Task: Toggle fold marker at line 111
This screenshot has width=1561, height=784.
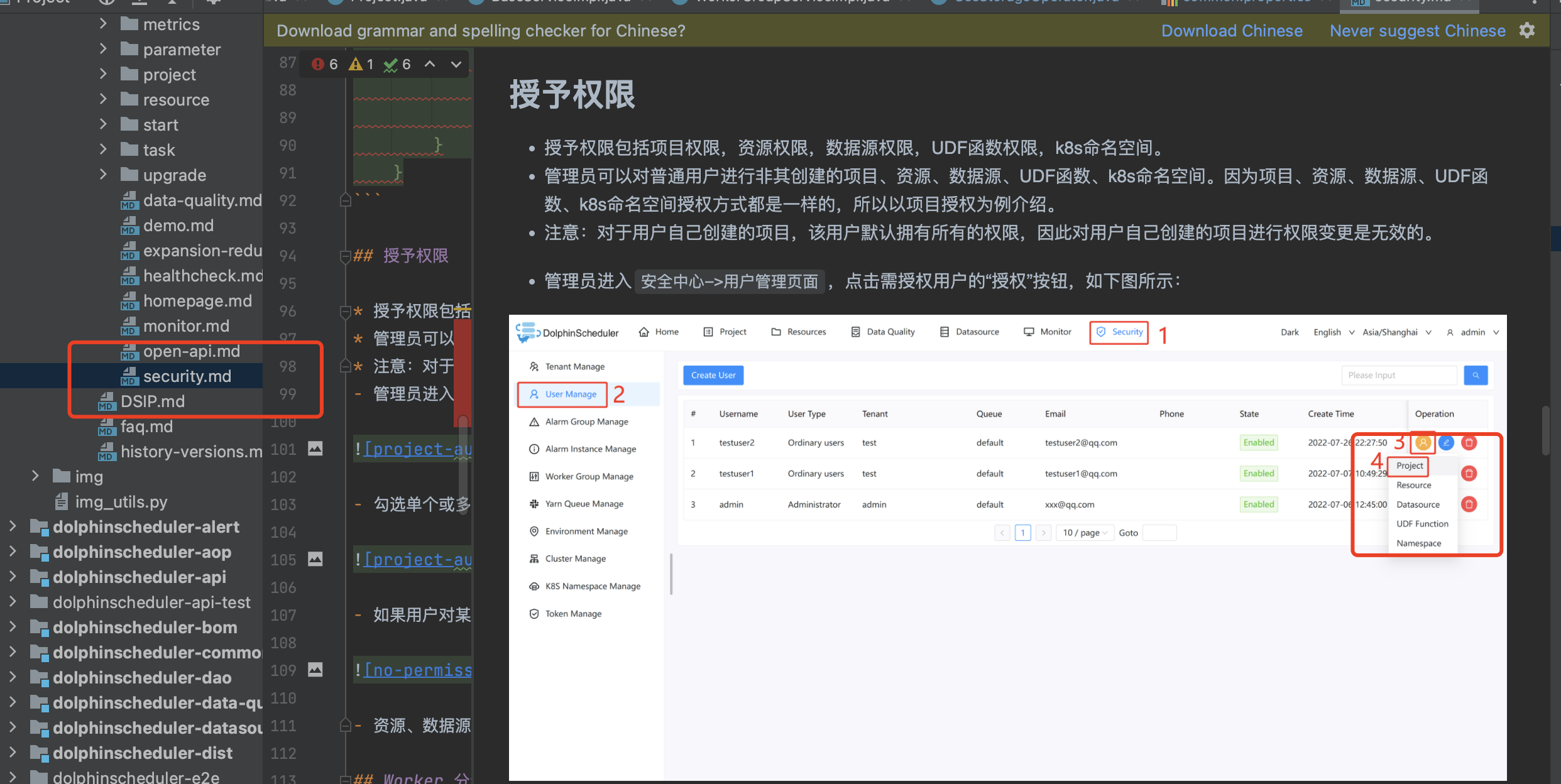Action: pyautogui.click(x=345, y=726)
